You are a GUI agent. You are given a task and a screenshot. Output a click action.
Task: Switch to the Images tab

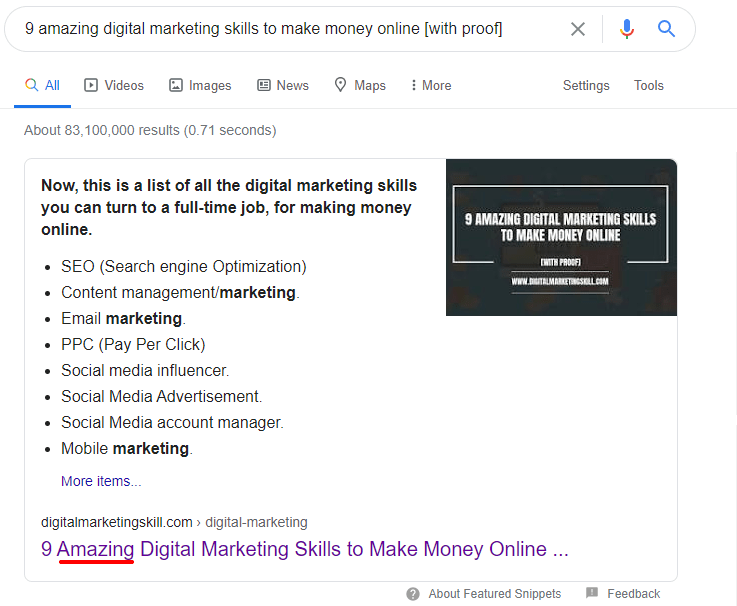coord(200,86)
